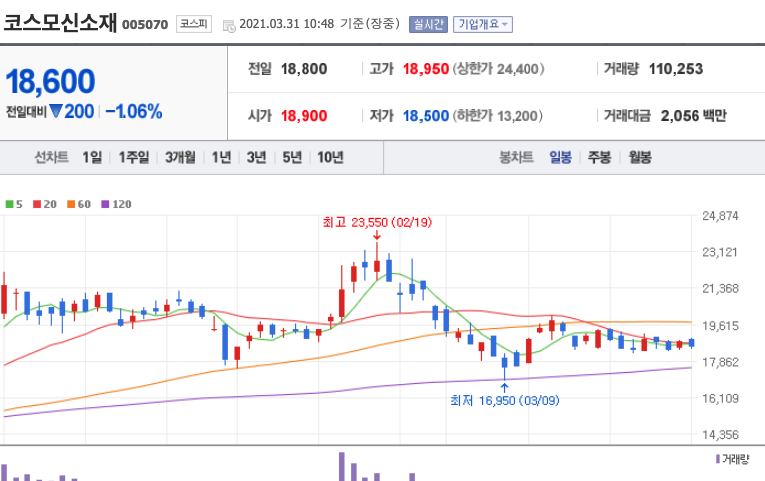The height and width of the screenshot is (481, 765).
Task: Click the 최저 16,950 (03/09) low marker
Action: tap(504, 401)
